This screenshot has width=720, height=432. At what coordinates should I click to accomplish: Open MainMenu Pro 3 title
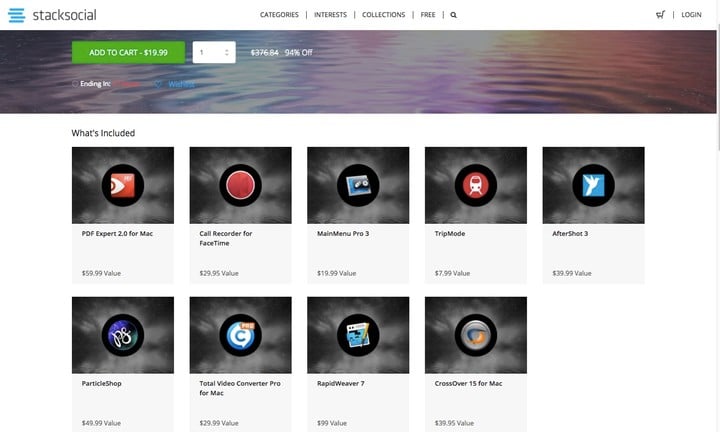(x=343, y=234)
